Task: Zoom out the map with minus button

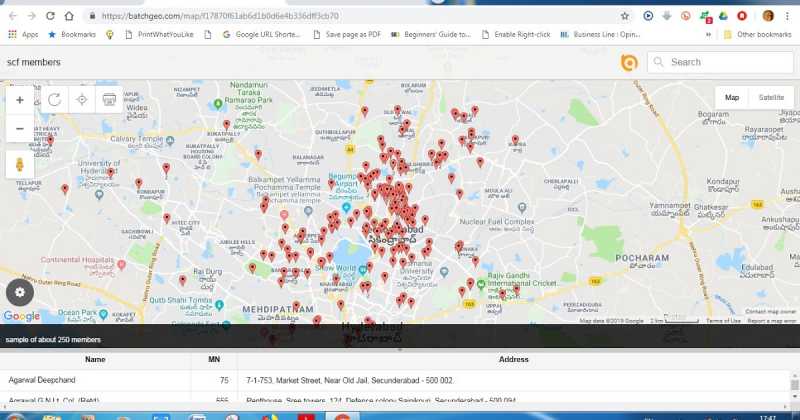Action: [19, 129]
